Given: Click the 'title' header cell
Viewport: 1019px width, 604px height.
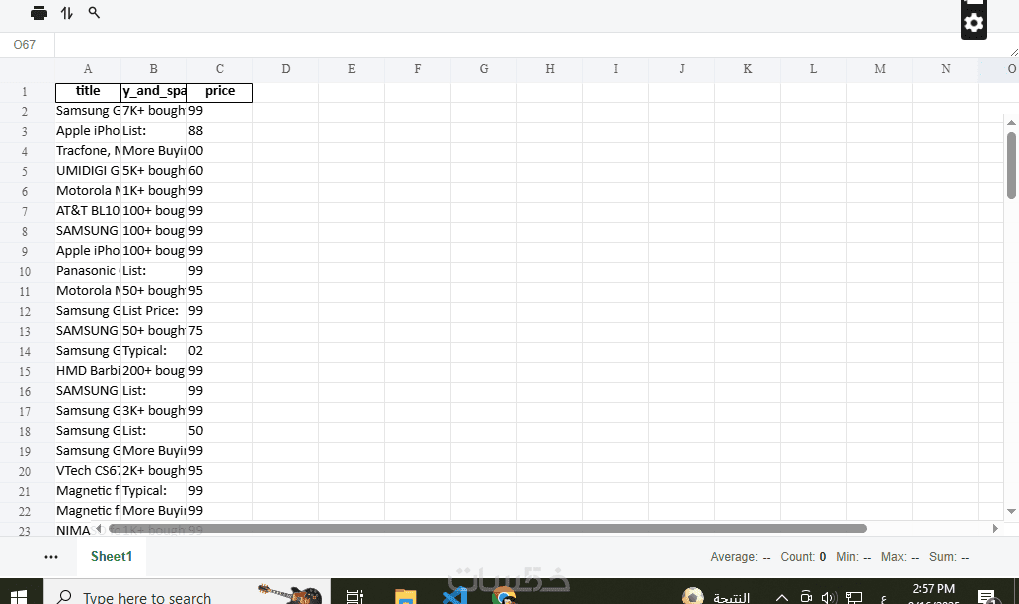Looking at the screenshot, I should click(x=88, y=92).
